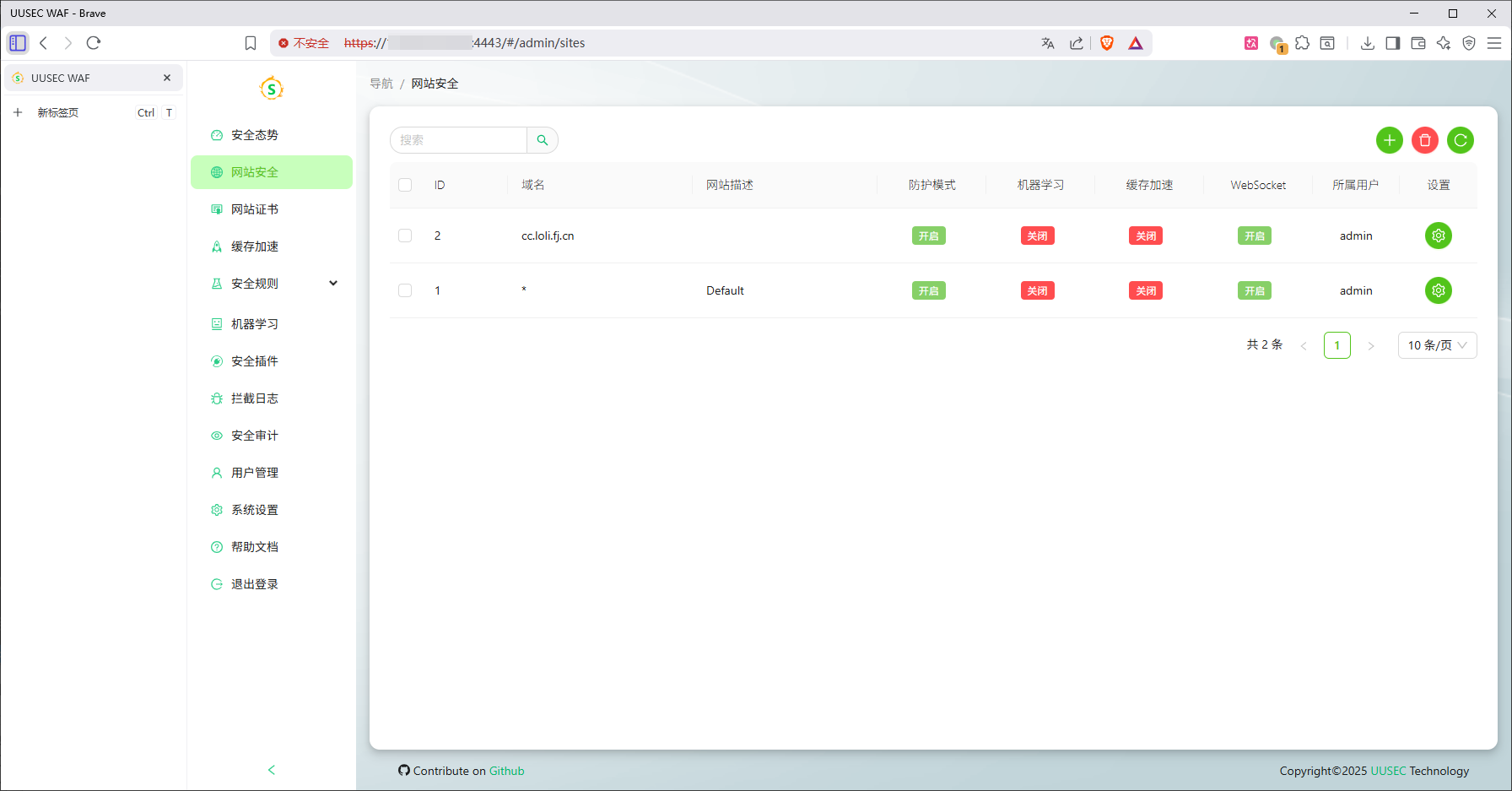This screenshot has width=1512, height=791.
Task: Open Brave Wallet icon
Action: pyautogui.click(x=1418, y=43)
